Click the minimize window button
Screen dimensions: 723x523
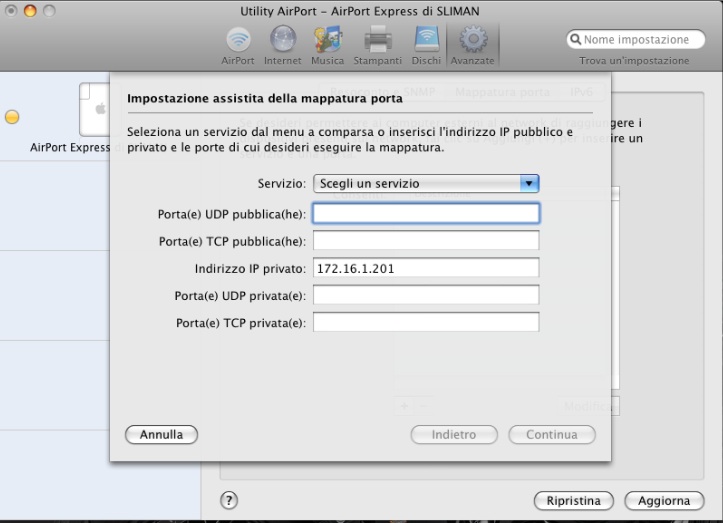point(30,11)
